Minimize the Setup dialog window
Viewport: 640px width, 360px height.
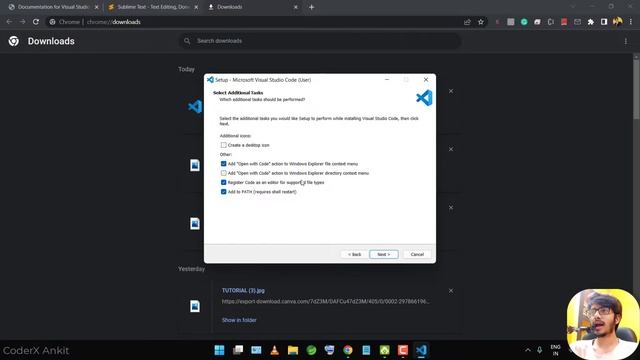(387, 80)
